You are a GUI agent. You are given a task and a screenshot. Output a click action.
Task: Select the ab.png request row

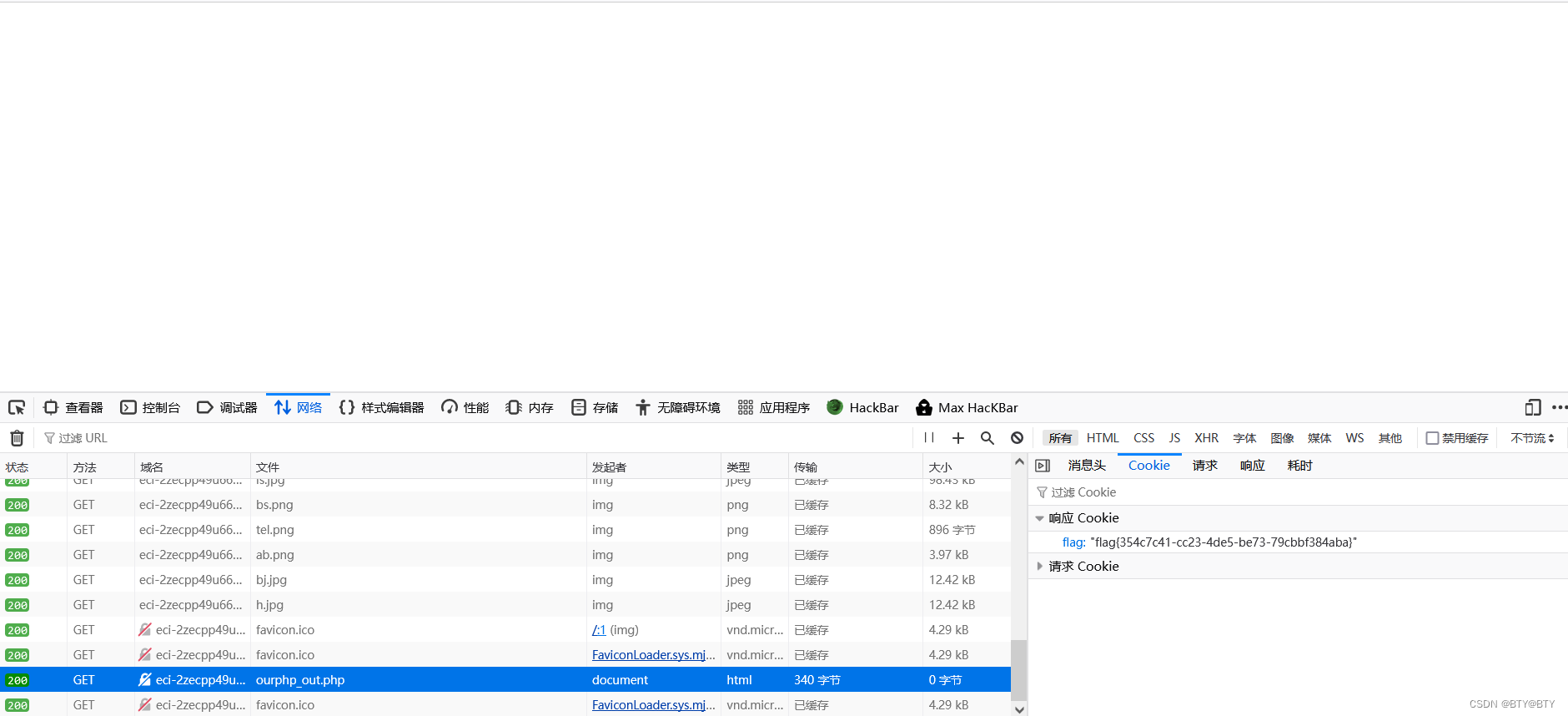[x=505, y=555]
